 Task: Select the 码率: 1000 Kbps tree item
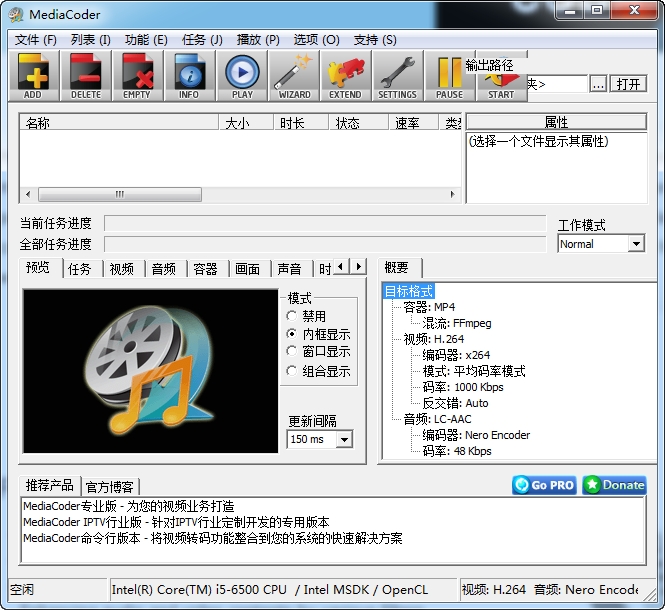click(463, 387)
